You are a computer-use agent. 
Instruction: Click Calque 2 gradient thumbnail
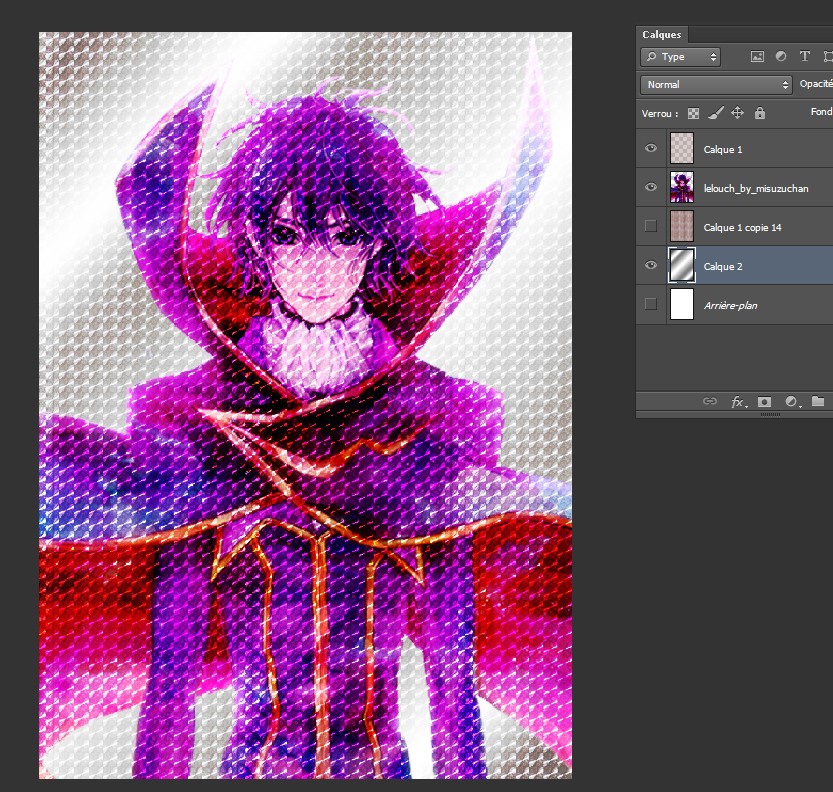[x=682, y=265]
